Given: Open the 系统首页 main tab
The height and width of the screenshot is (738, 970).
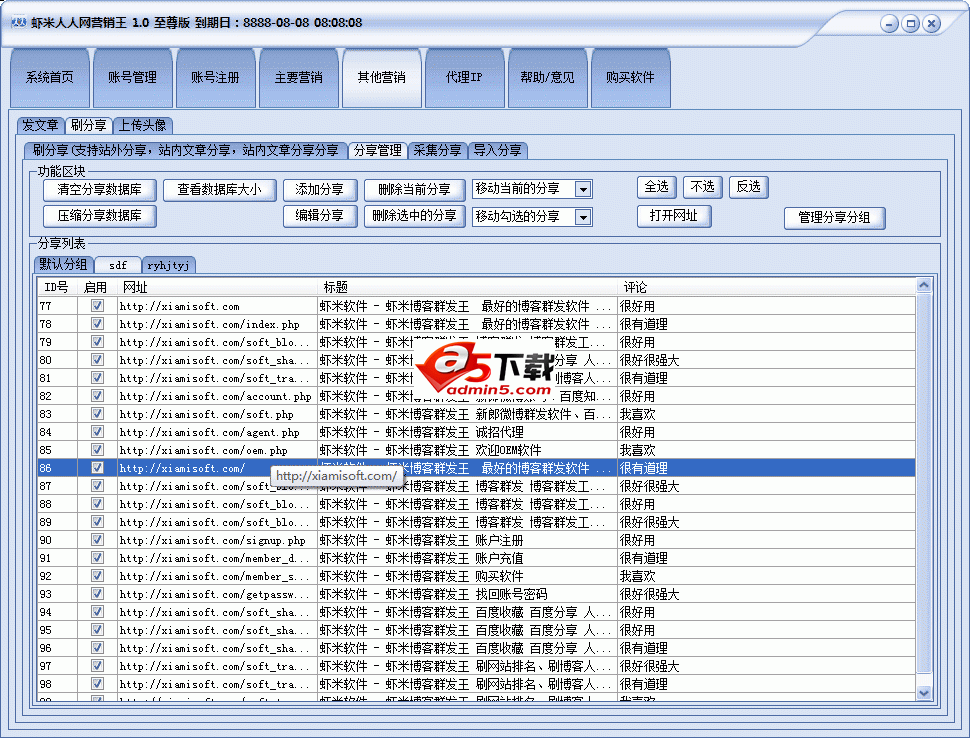Looking at the screenshot, I should click(x=49, y=77).
